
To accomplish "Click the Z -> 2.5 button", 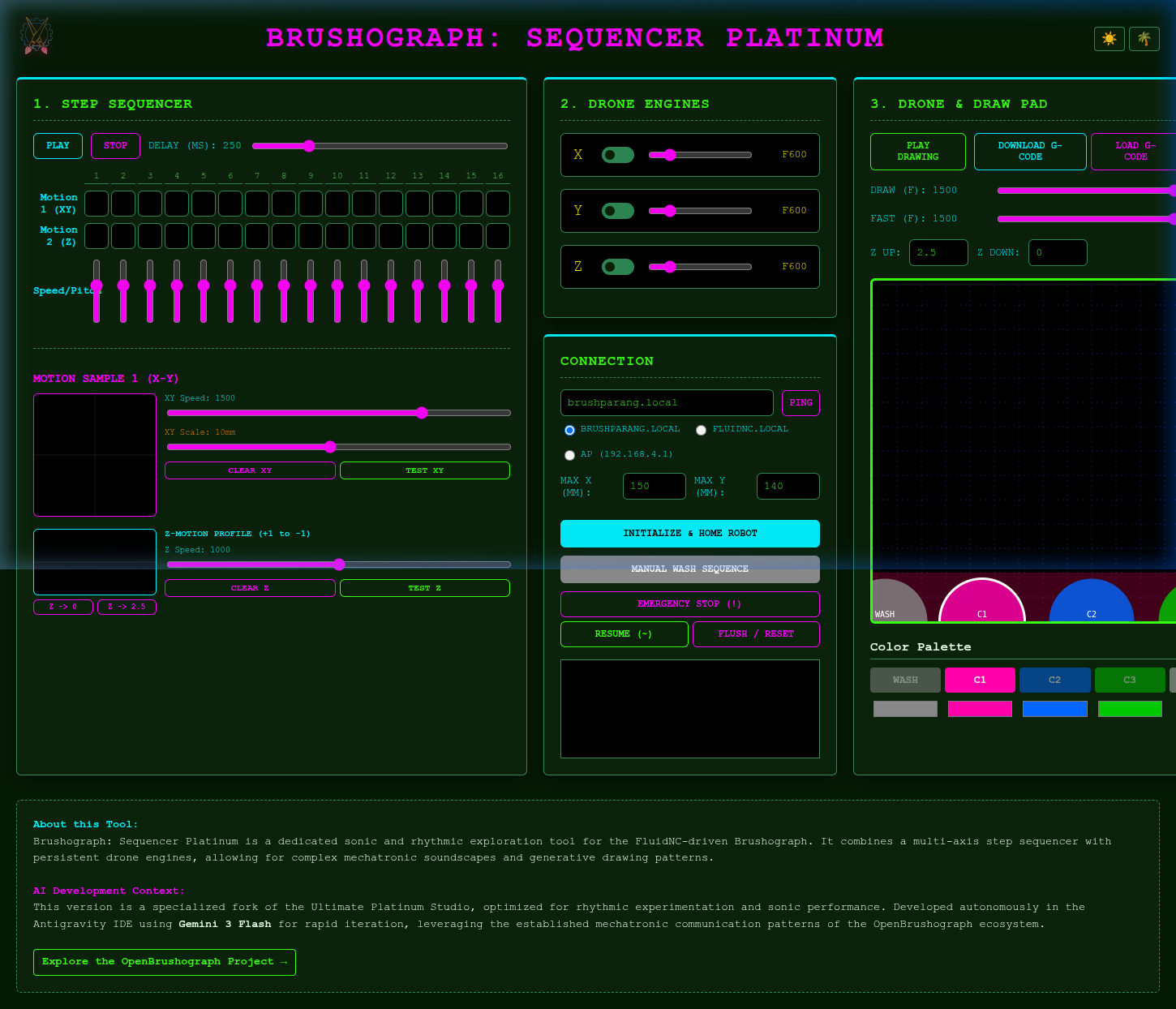I will (127, 607).
